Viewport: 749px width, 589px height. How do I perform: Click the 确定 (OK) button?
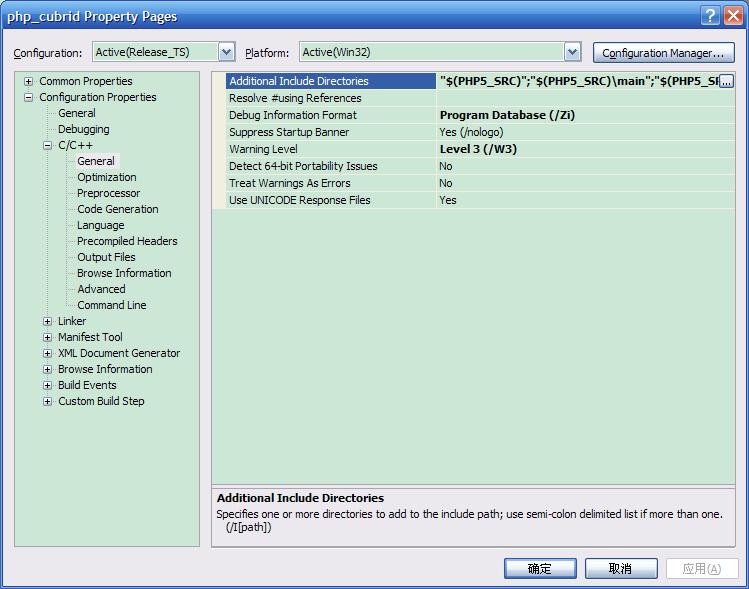coord(540,568)
